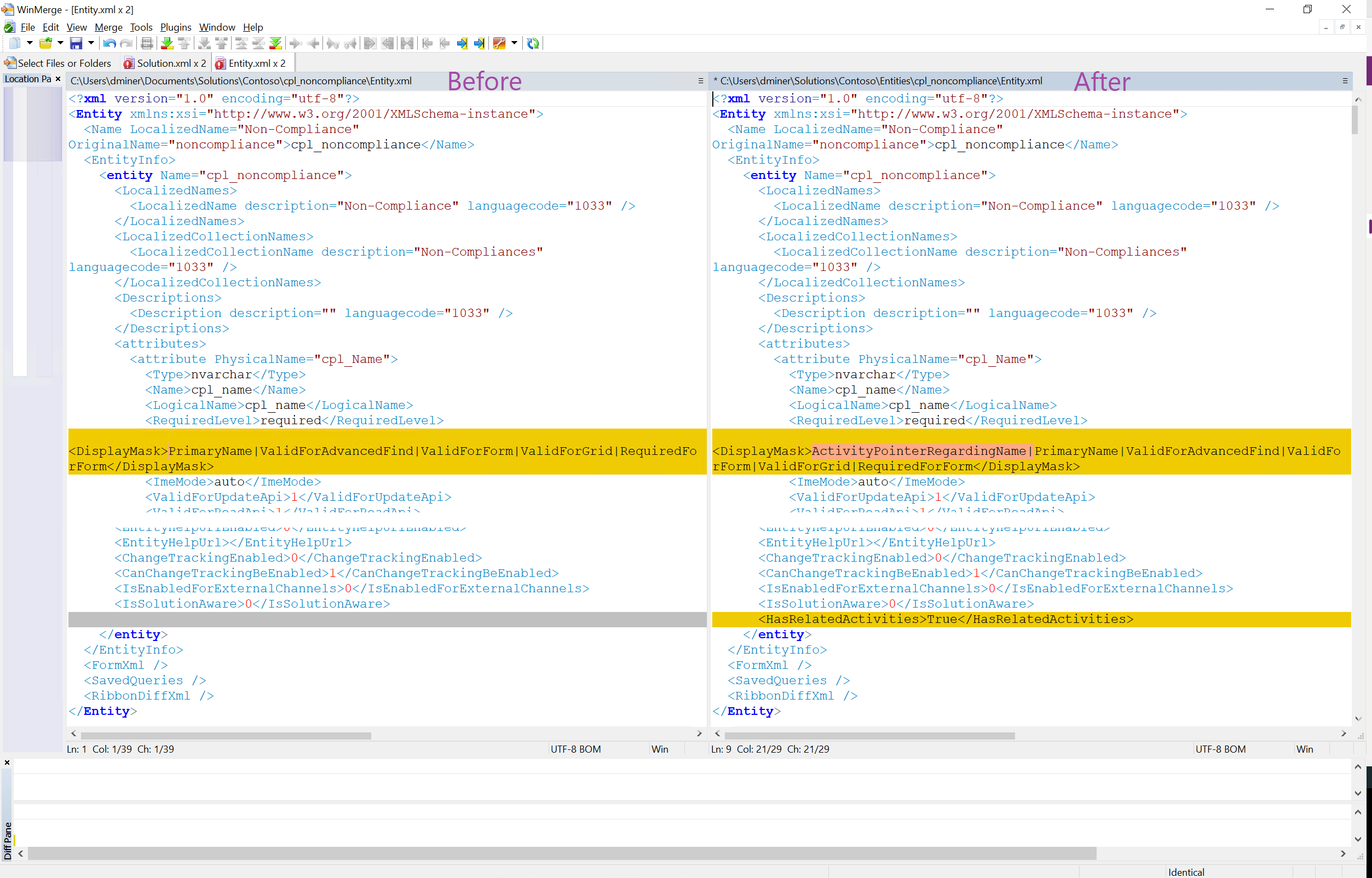Viewport: 1372px width, 878px height.
Task: Click the Open folder icon
Action: pos(45,43)
